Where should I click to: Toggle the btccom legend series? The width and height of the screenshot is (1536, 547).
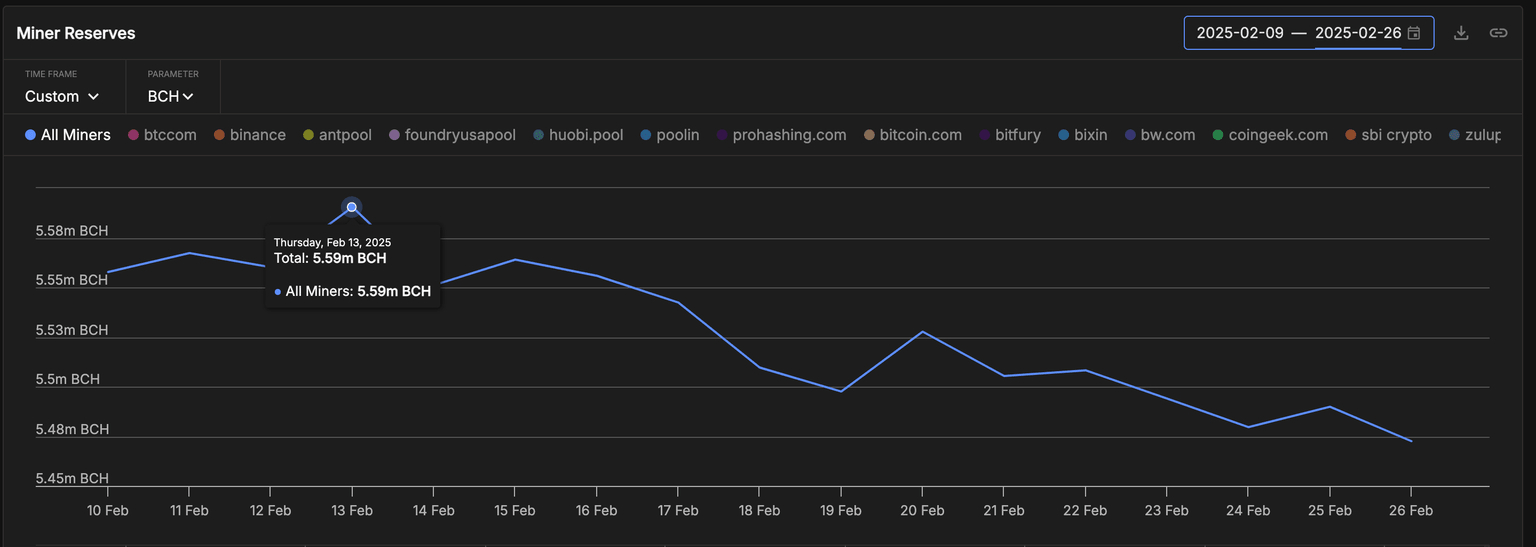pyautogui.click(x=162, y=135)
